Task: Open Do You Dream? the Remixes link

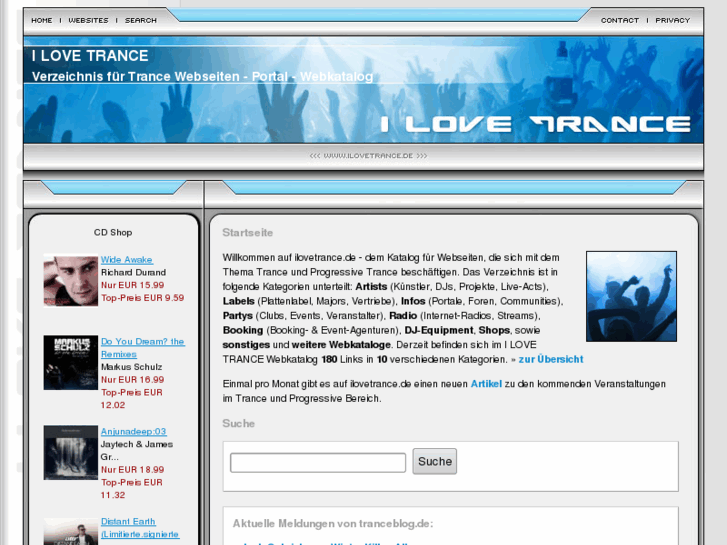Action: pos(143,348)
